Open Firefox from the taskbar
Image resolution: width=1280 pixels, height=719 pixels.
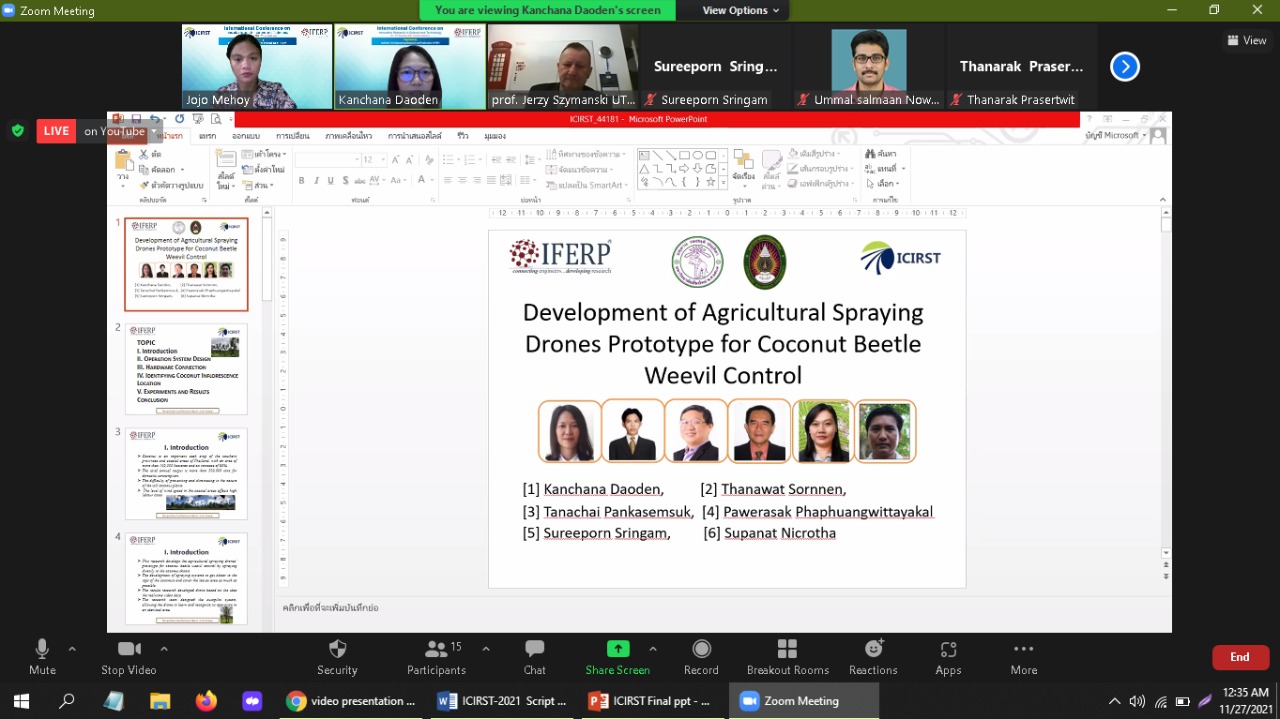206,701
